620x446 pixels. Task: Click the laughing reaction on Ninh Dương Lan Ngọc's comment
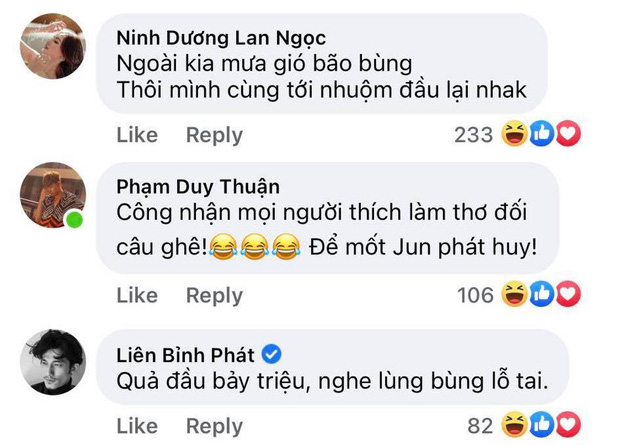(516, 134)
